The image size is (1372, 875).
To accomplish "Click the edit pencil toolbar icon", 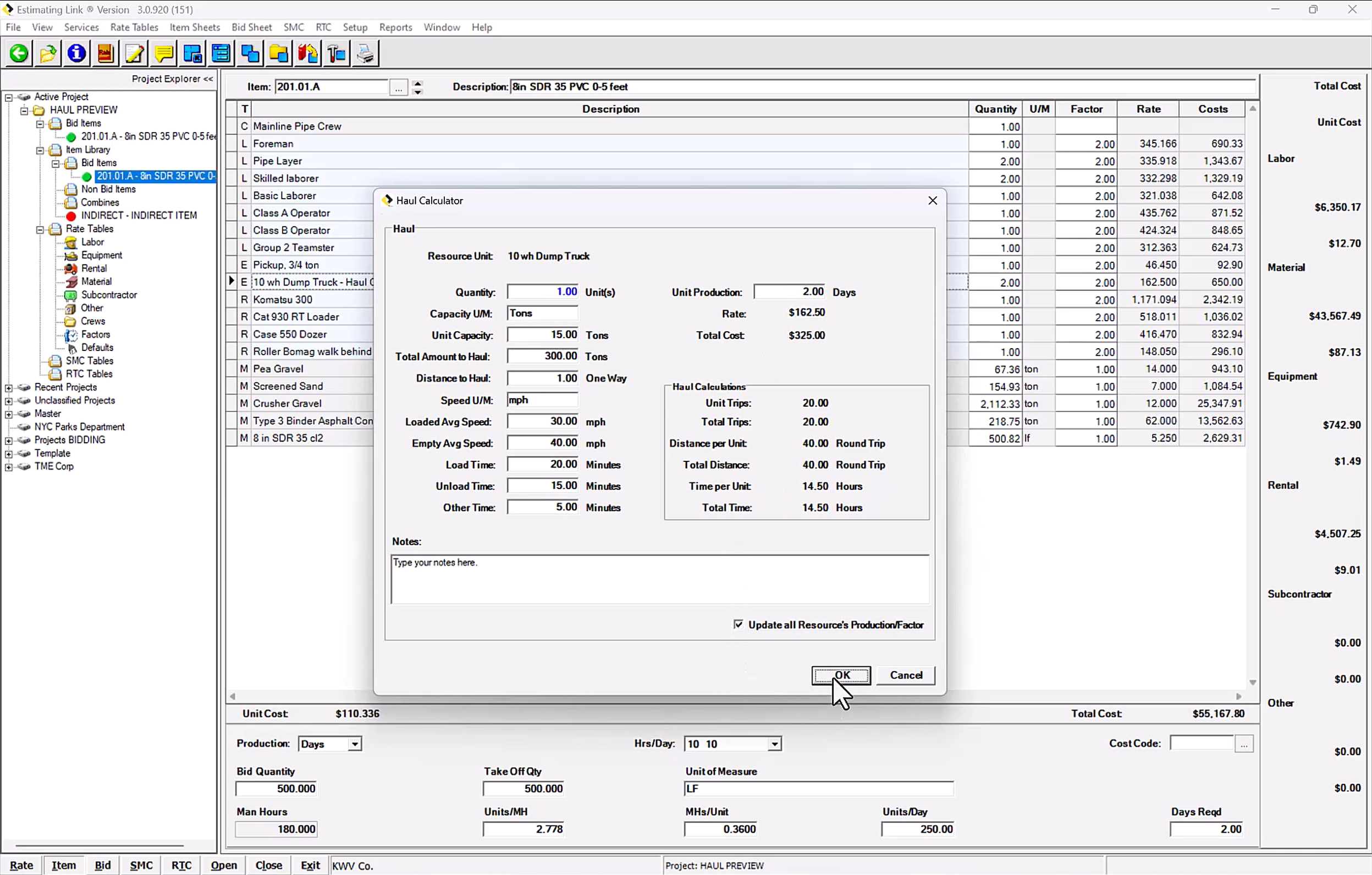I will [135, 53].
